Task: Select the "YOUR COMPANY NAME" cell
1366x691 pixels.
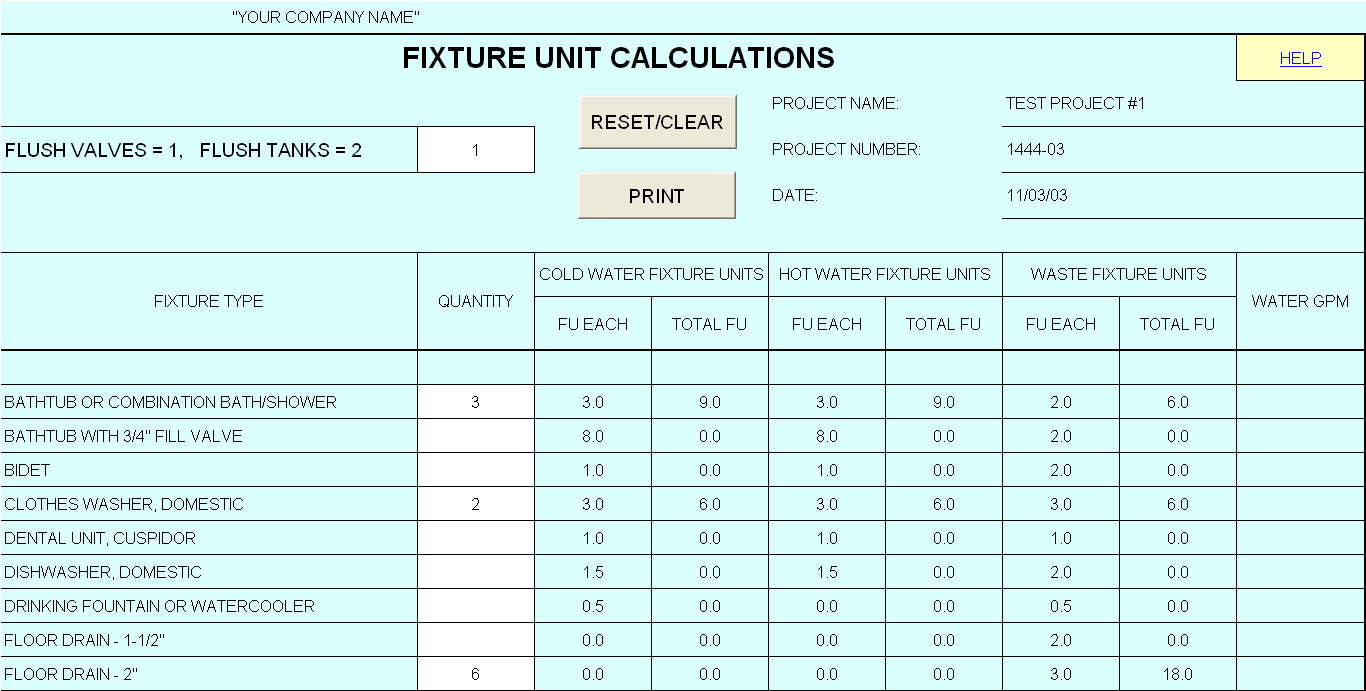Action: [x=326, y=17]
